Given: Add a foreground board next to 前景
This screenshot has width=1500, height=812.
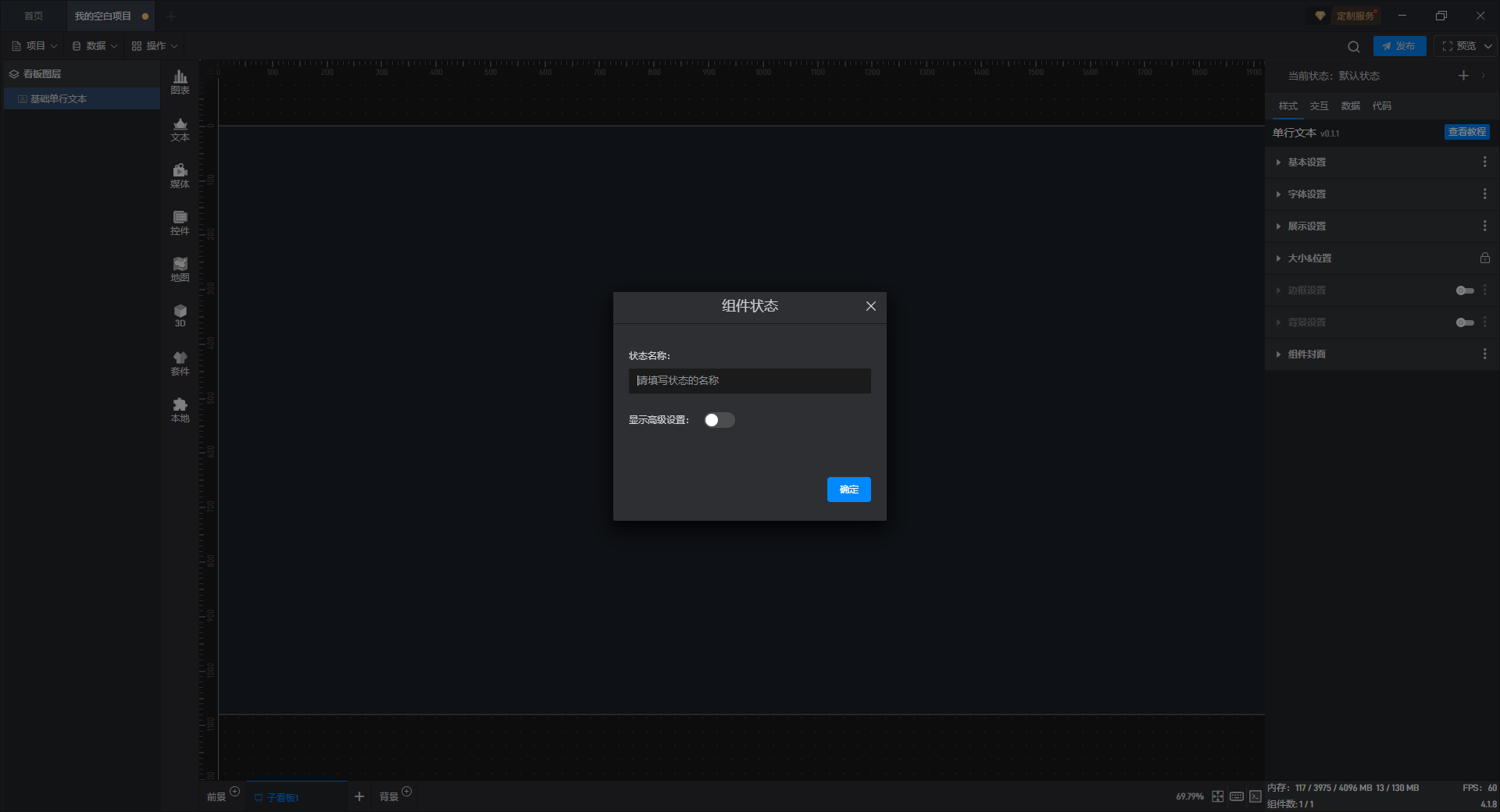Looking at the screenshot, I should [234, 792].
